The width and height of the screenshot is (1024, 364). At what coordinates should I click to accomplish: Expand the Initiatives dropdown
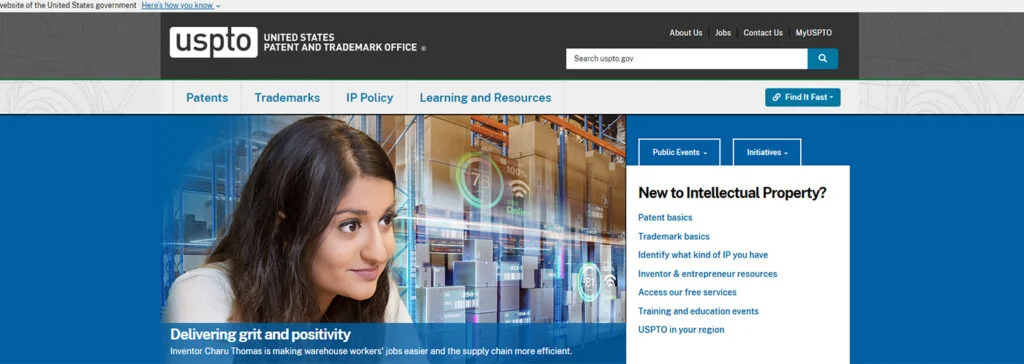pyautogui.click(x=767, y=152)
